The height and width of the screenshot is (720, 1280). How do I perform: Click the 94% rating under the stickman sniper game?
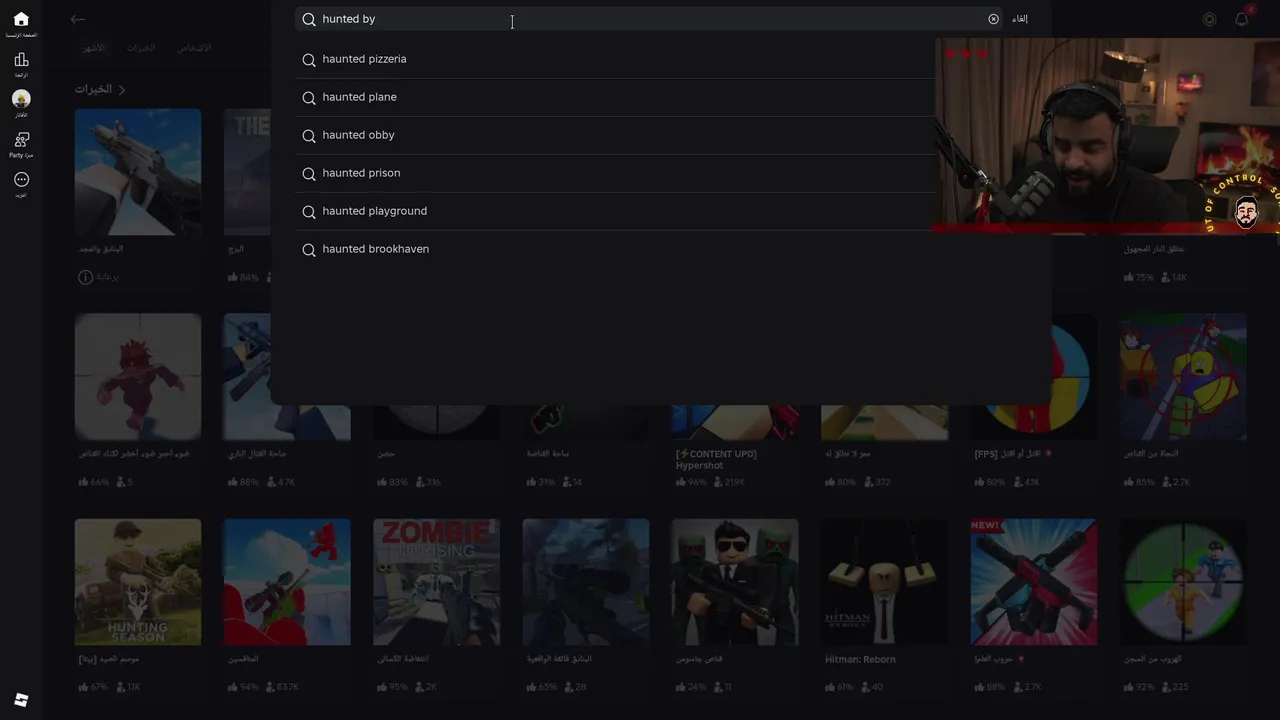(x=243, y=687)
